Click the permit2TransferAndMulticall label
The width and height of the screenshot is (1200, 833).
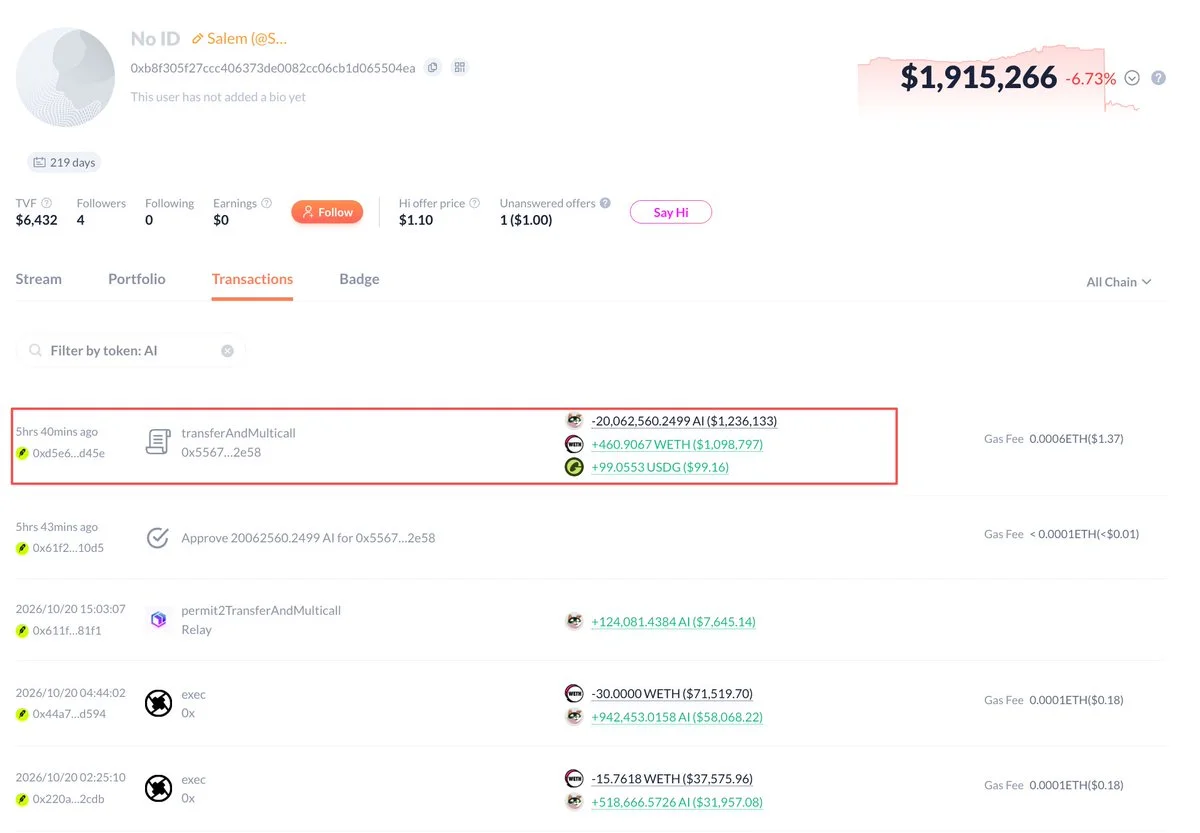(x=261, y=610)
